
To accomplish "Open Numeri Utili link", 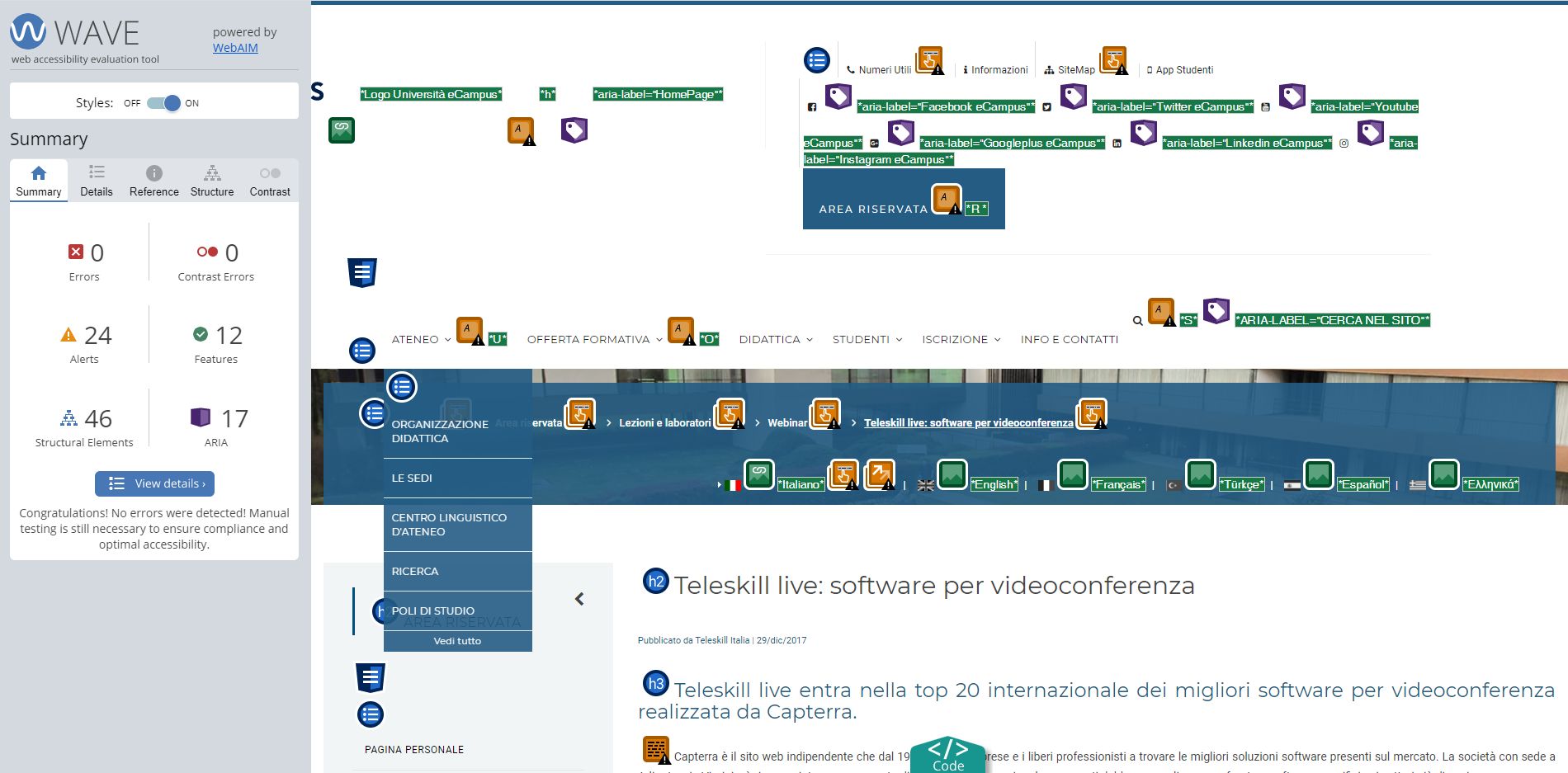I will click(x=879, y=70).
